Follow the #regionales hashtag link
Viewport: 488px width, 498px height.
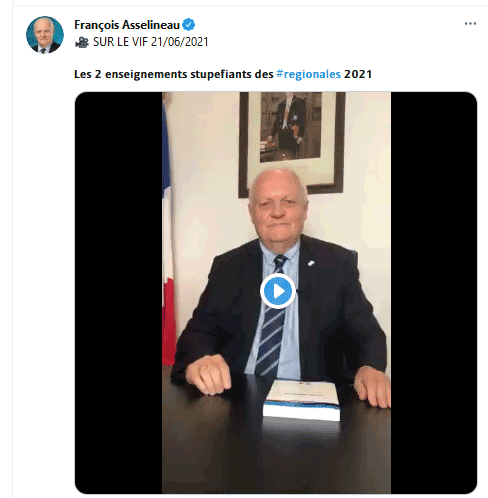click(x=308, y=74)
